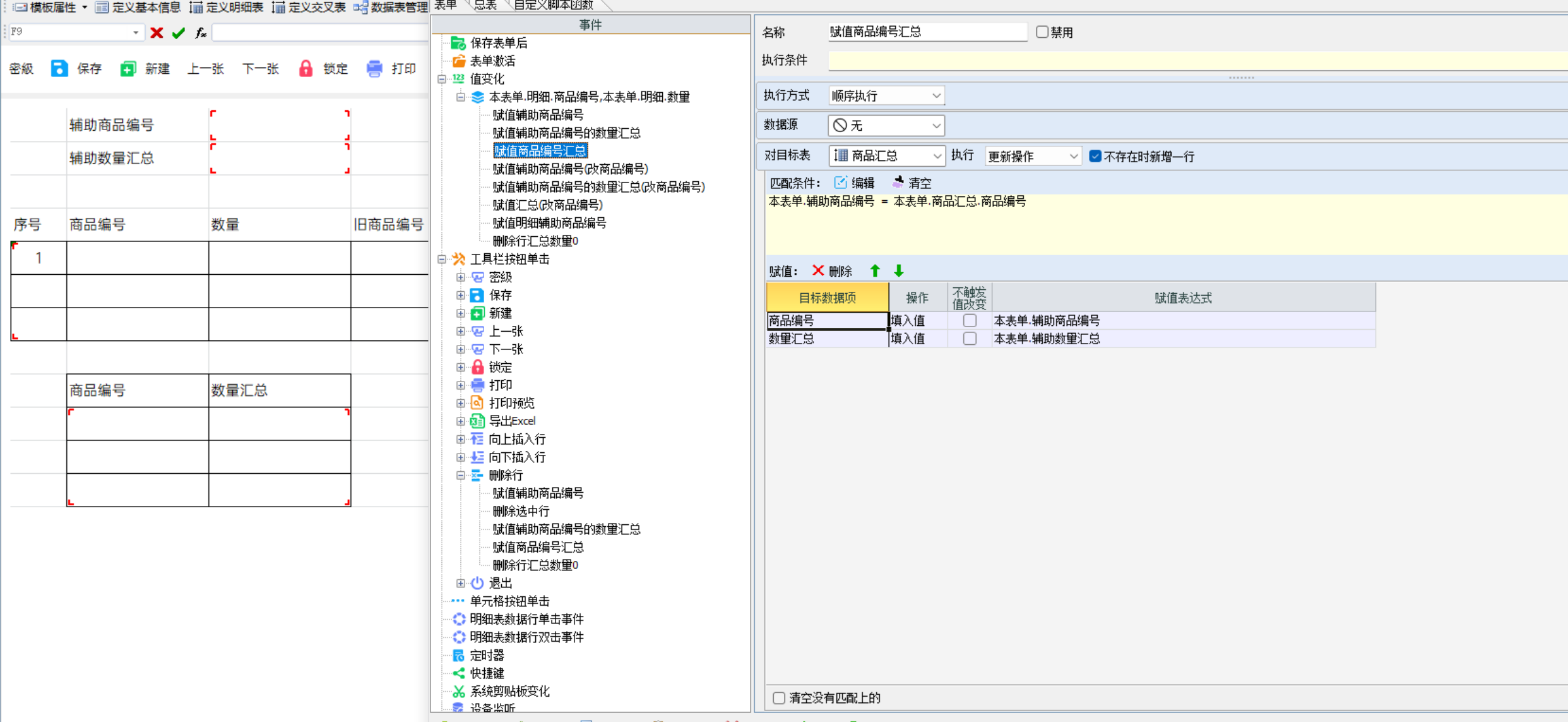Enable the 禁用 checkbox
Image resolution: width=1568 pixels, height=722 pixels.
pos(1042,32)
